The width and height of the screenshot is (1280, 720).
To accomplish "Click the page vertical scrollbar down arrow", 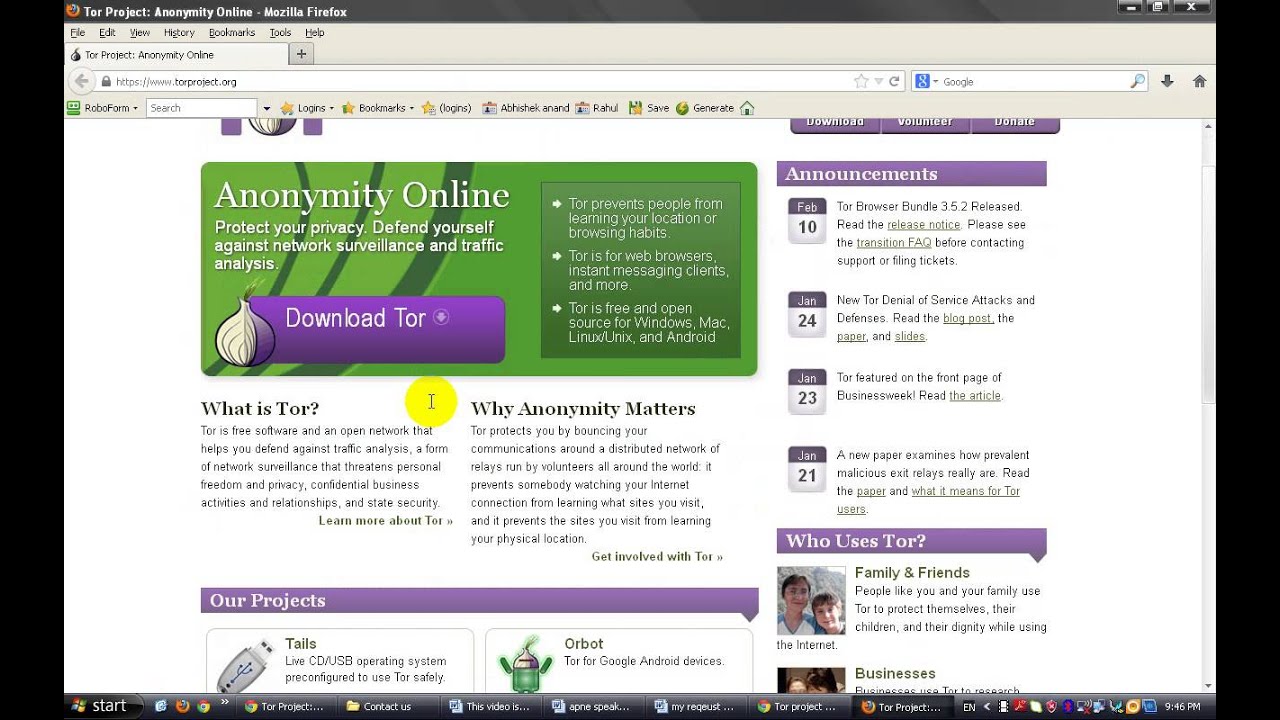I will click(x=1208, y=686).
